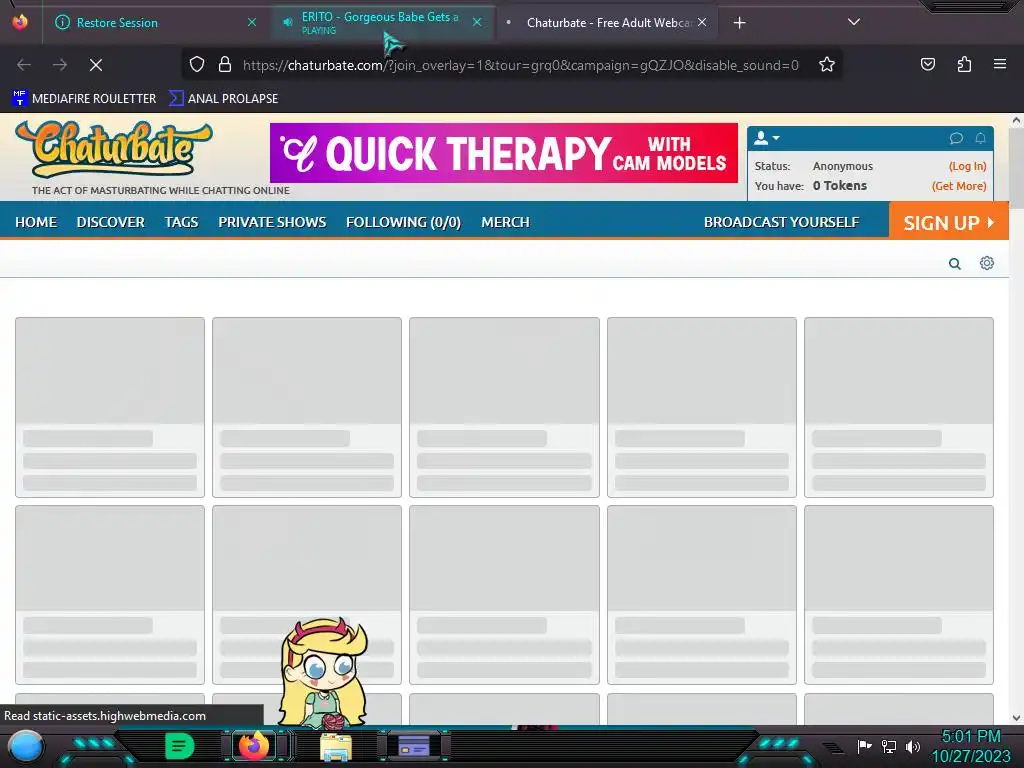Open the volume speaker tray icon
1024x768 pixels.
[912, 746]
